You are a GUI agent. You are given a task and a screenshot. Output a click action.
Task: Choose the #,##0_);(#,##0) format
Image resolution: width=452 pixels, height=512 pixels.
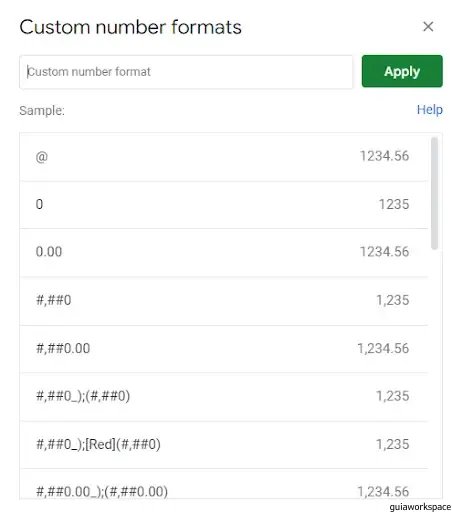224,397
